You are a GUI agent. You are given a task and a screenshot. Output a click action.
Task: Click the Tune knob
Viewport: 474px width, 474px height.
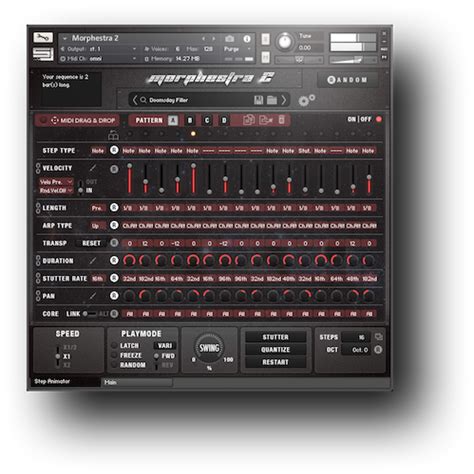click(x=284, y=42)
